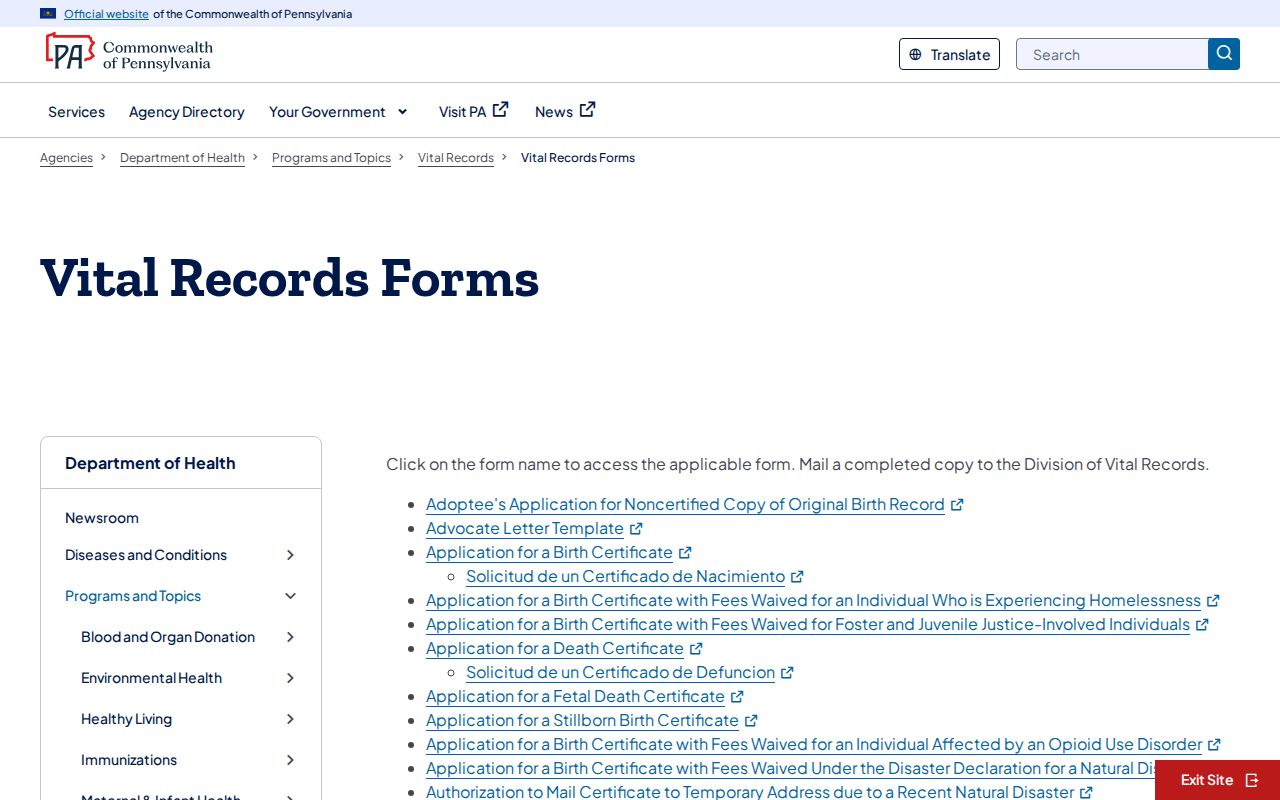Click the external icon after Stillborn Birth Certificate link
This screenshot has width=1280, height=800.
pyautogui.click(x=751, y=721)
